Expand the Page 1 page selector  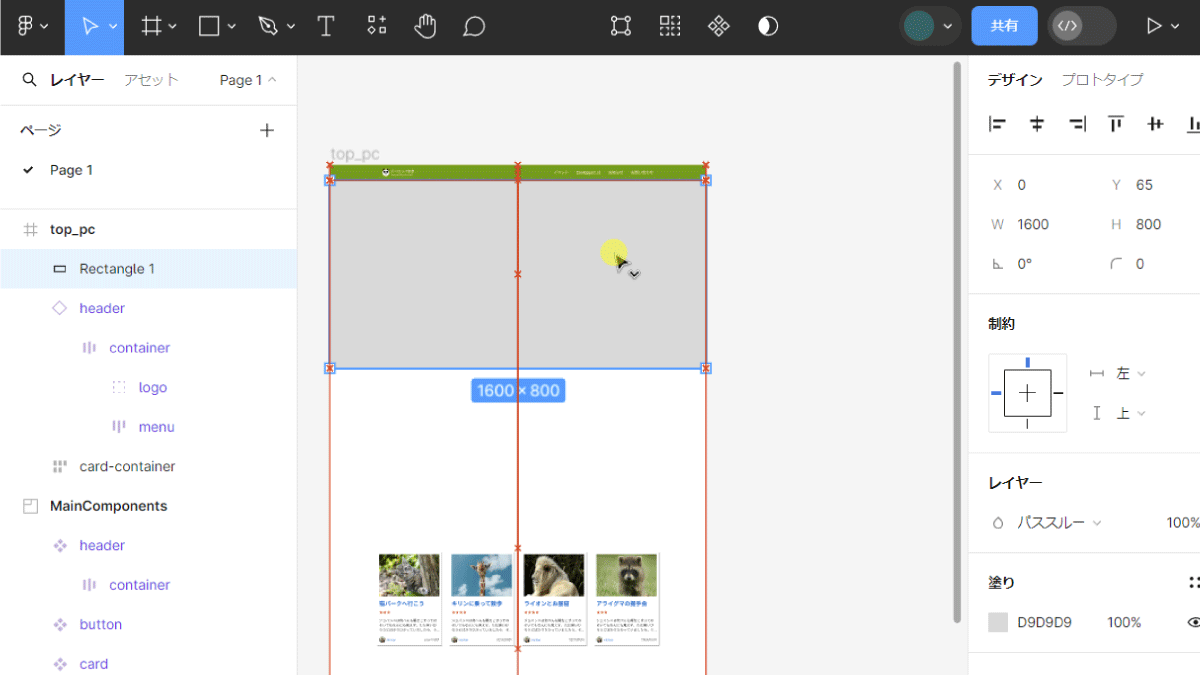(248, 80)
